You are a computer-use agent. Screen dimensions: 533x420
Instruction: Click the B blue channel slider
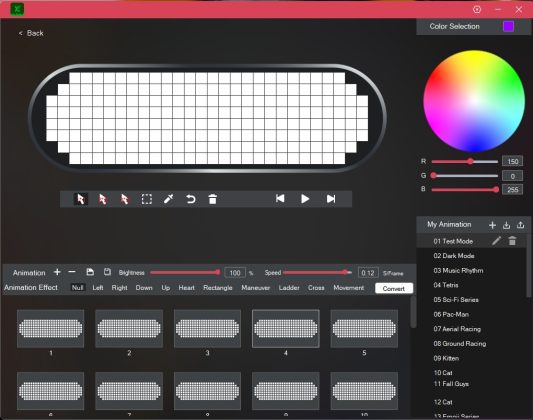coord(465,189)
